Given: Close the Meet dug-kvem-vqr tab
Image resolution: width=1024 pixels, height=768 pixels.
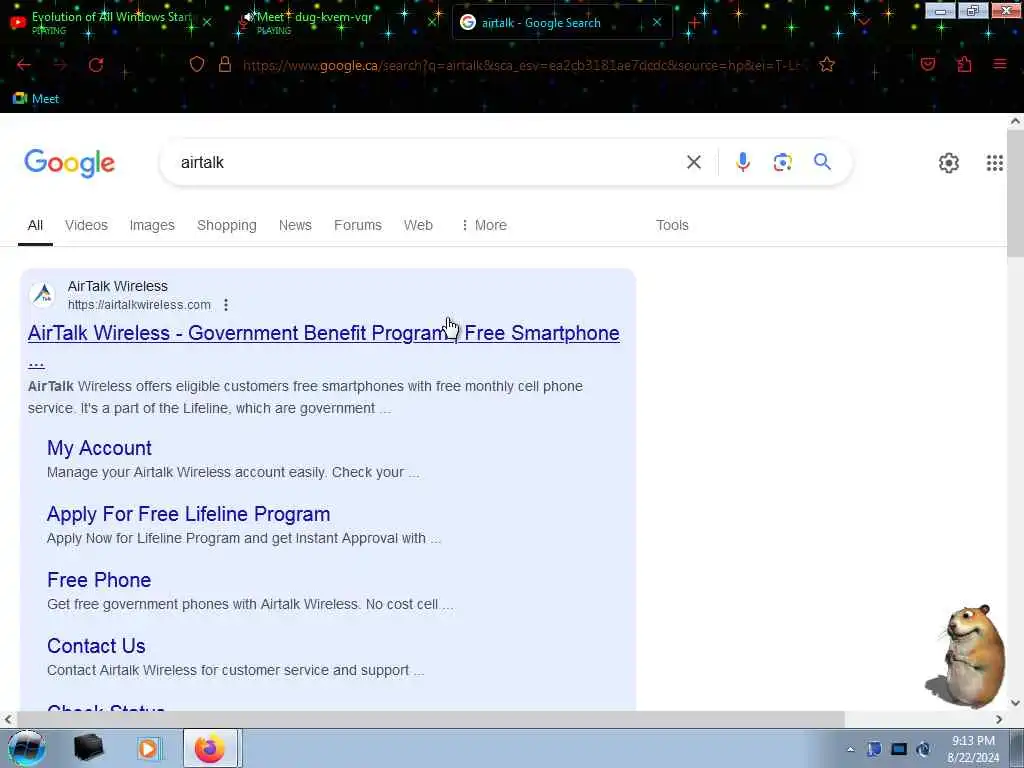Looking at the screenshot, I should (x=432, y=22).
